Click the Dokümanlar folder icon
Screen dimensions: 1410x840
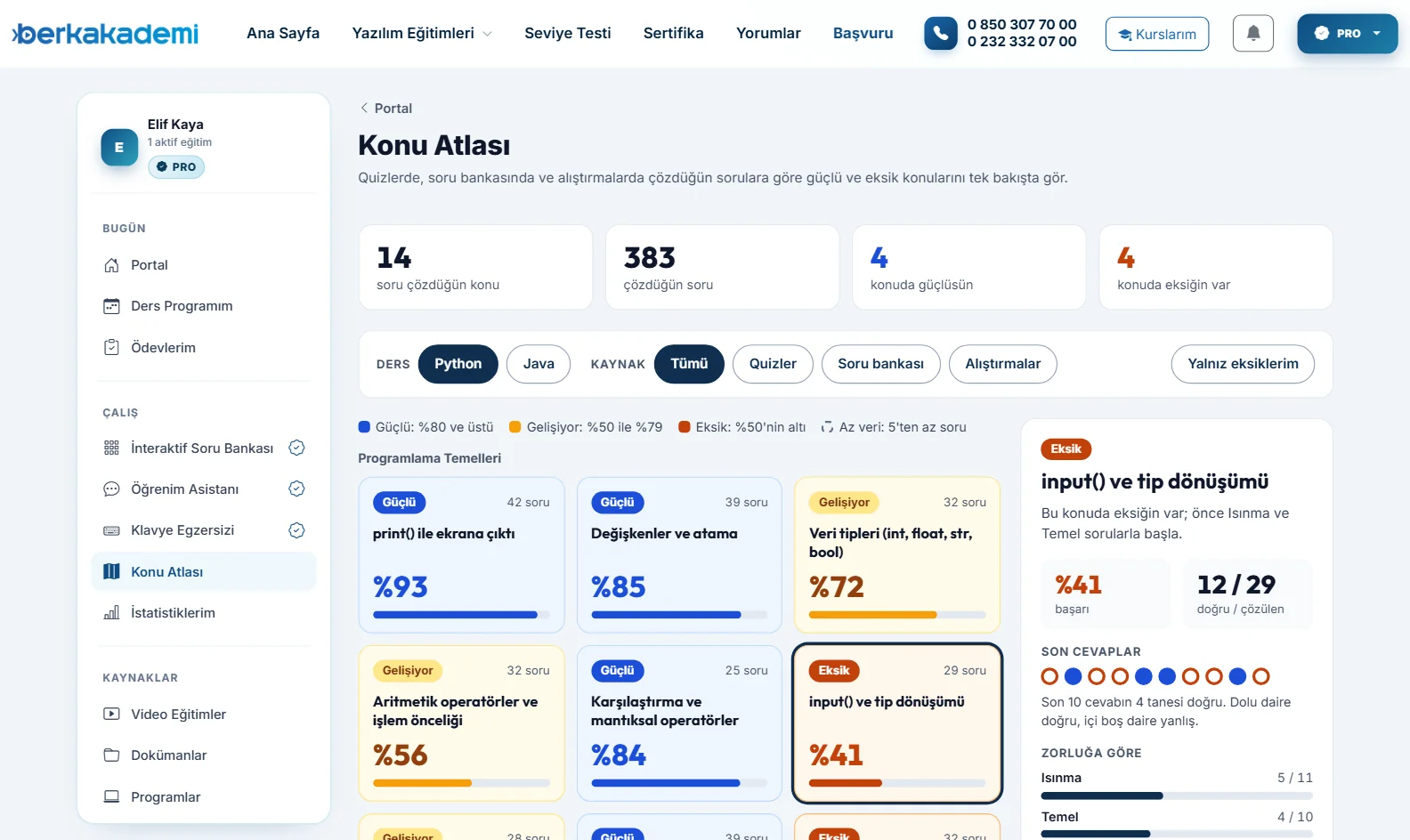click(111, 755)
